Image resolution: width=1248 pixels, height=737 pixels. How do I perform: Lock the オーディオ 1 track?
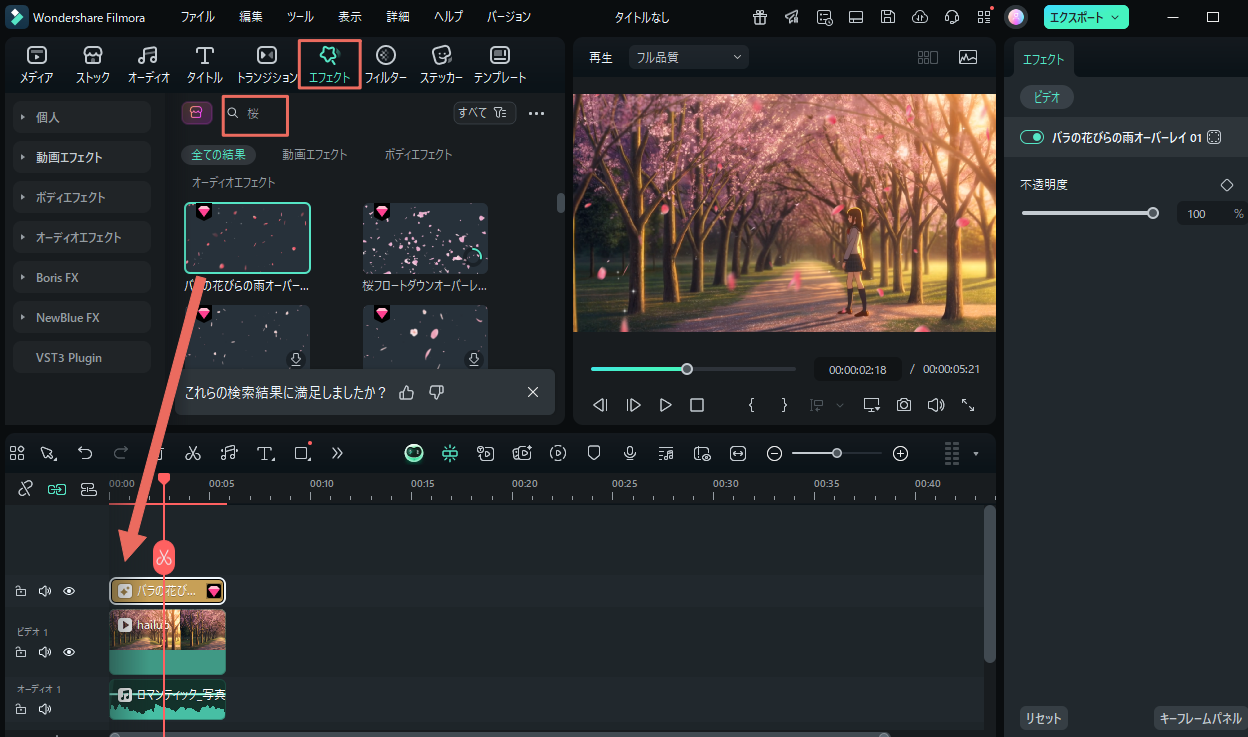pyautogui.click(x=21, y=709)
